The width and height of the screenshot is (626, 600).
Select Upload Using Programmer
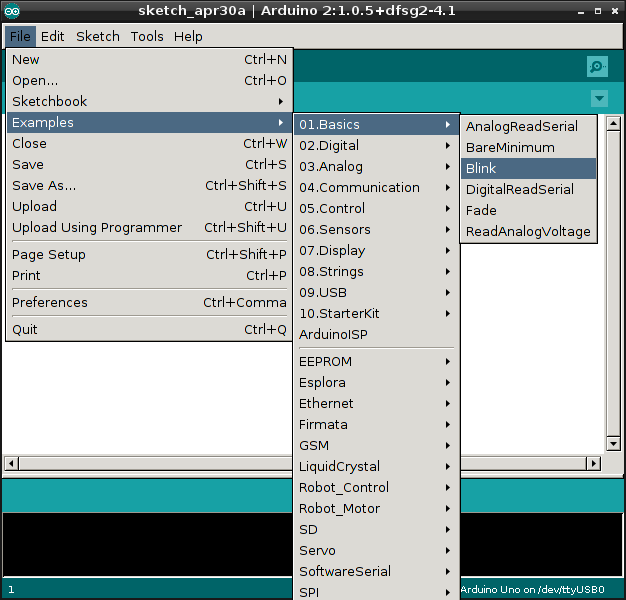(149, 228)
